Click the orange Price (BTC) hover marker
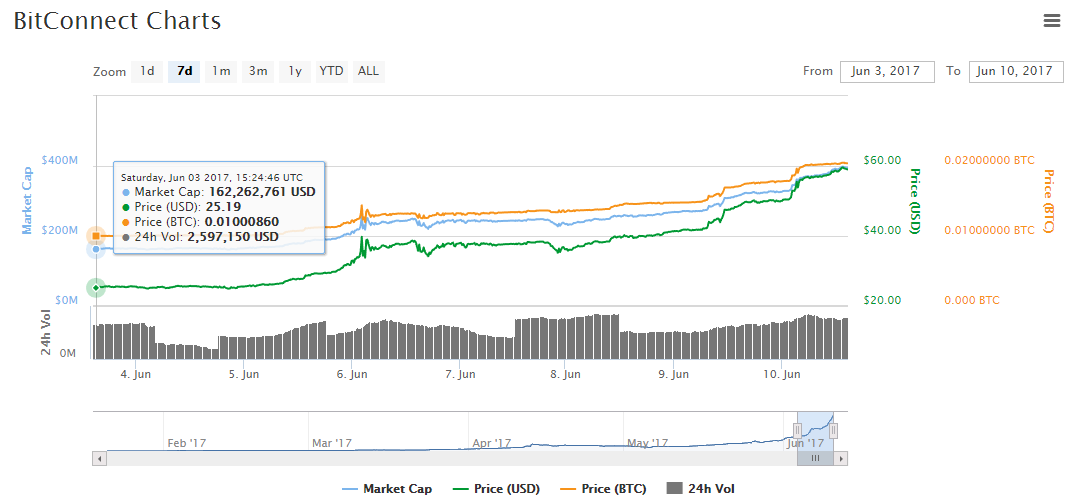This screenshot has height=502, width=1068. [97, 236]
